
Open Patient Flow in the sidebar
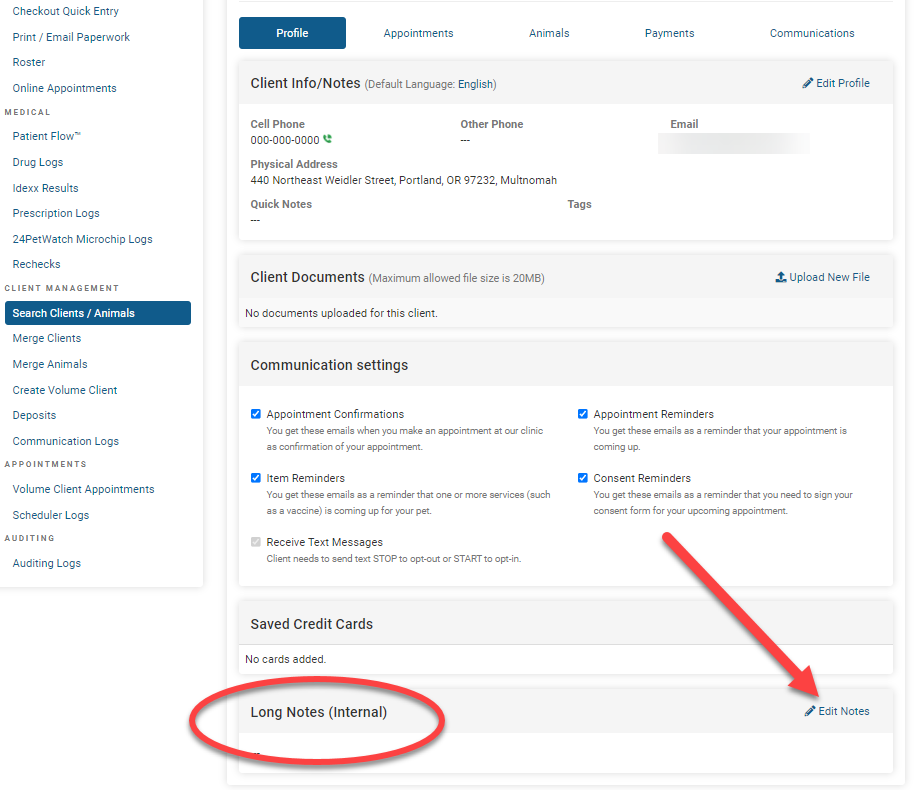click(x=46, y=136)
